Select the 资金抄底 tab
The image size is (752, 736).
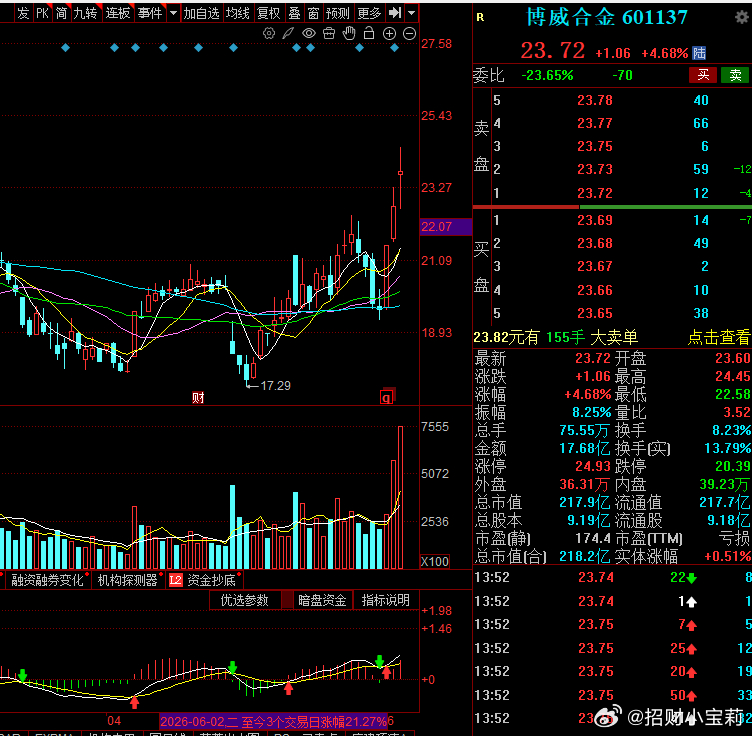click(x=212, y=580)
